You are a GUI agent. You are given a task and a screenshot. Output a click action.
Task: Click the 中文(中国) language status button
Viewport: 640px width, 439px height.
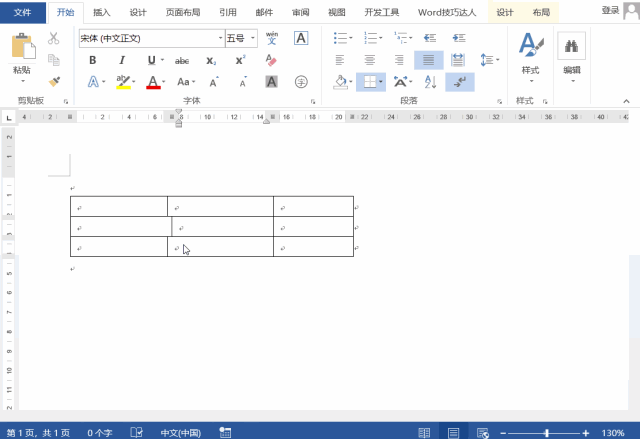point(180,432)
